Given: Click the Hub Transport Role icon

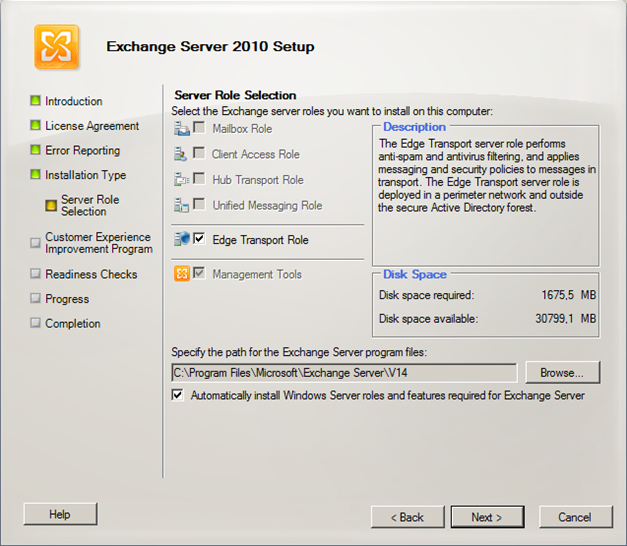Looking at the screenshot, I should 182,180.
